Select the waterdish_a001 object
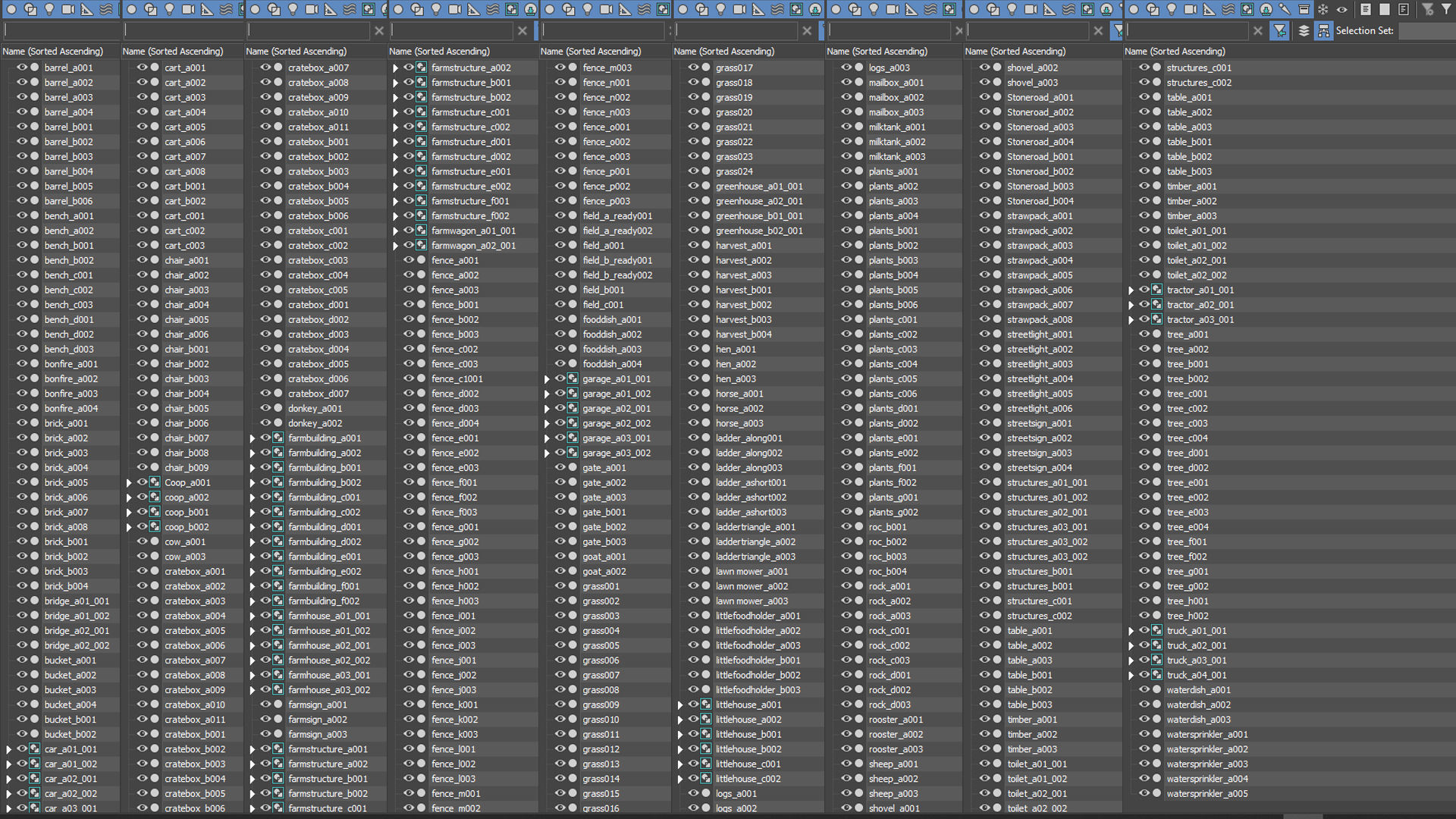Image resolution: width=1456 pixels, height=819 pixels. tap(1198, 690)
